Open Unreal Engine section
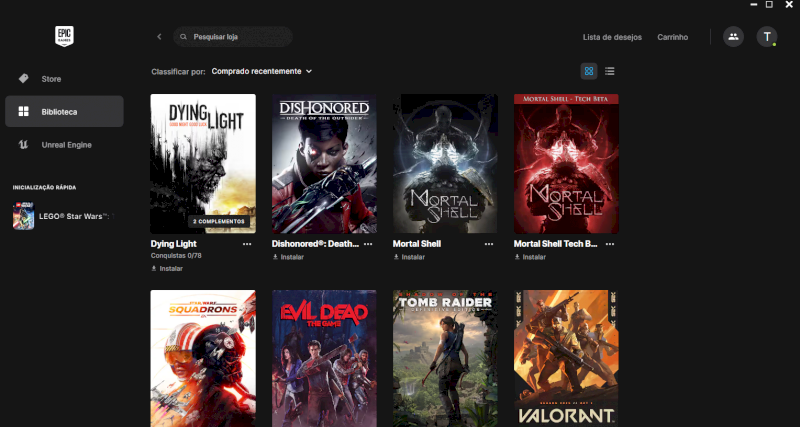 pyautogui.click(x=64, y=145)
